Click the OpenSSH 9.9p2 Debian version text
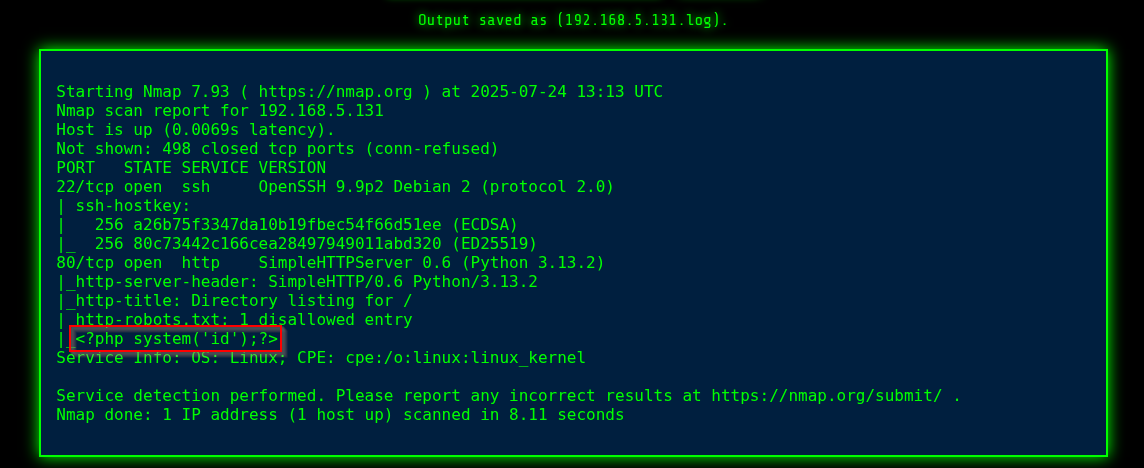Screen dimensions: 1144x468 pos(360,187)
